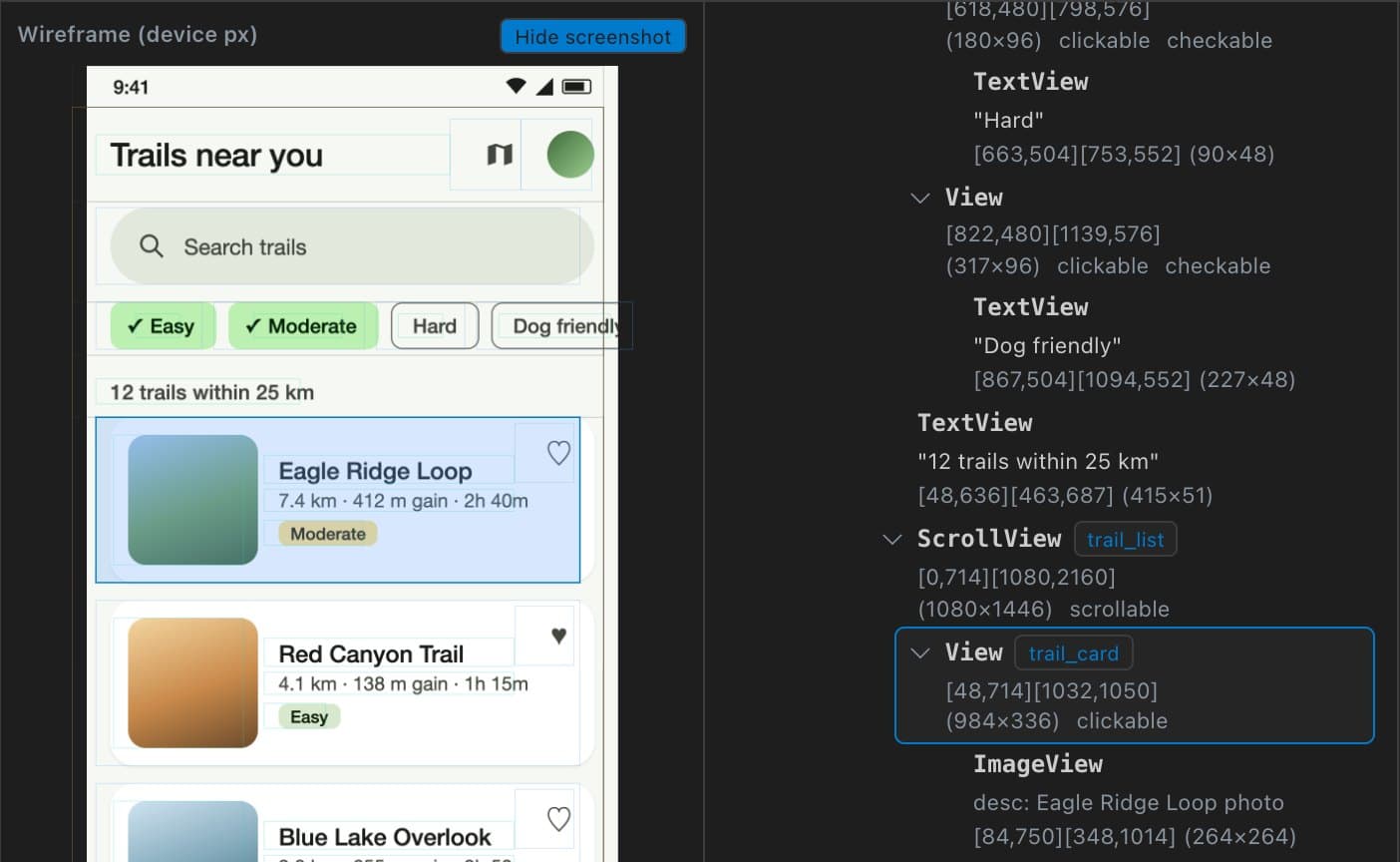Click wireframe "12 trails within 25 km" label
The height and width of the screenshot is (862, 1400).
[211, 392]
